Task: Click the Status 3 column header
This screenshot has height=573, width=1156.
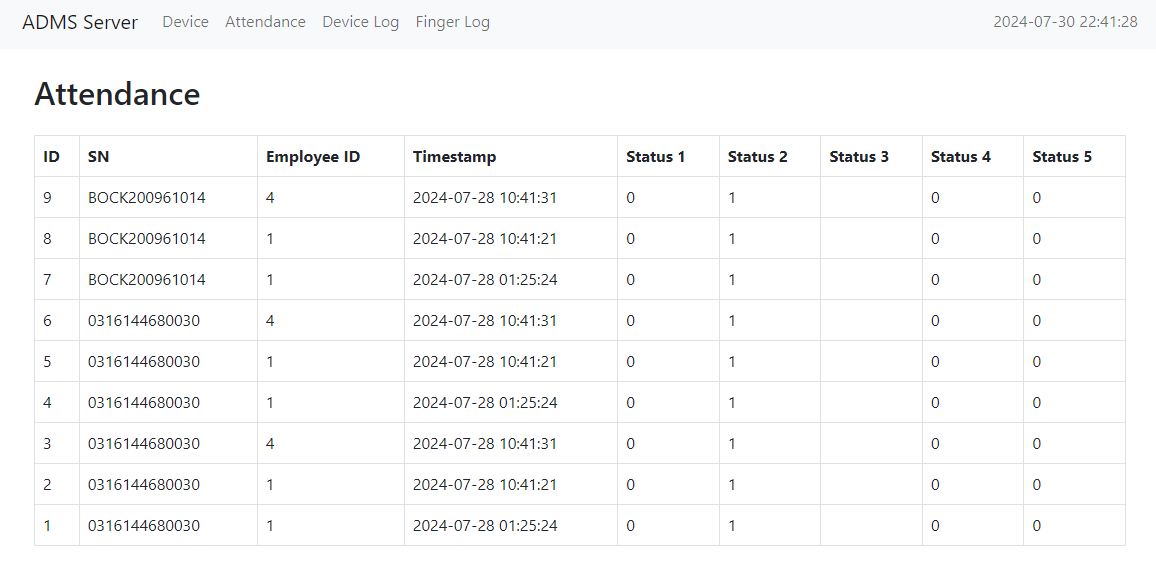Action: 858,157
